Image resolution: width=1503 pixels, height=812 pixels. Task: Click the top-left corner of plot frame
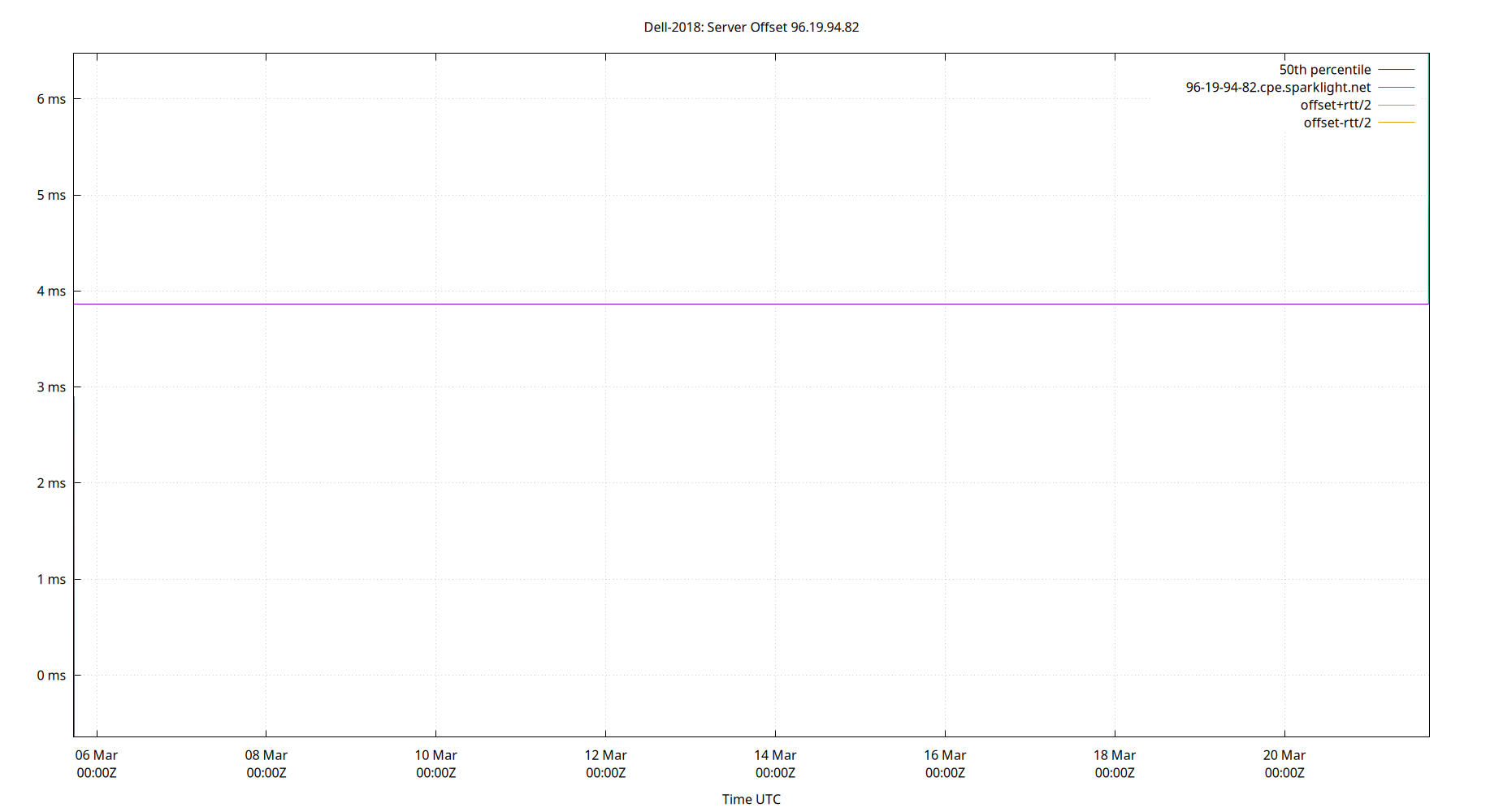point(74,53)
